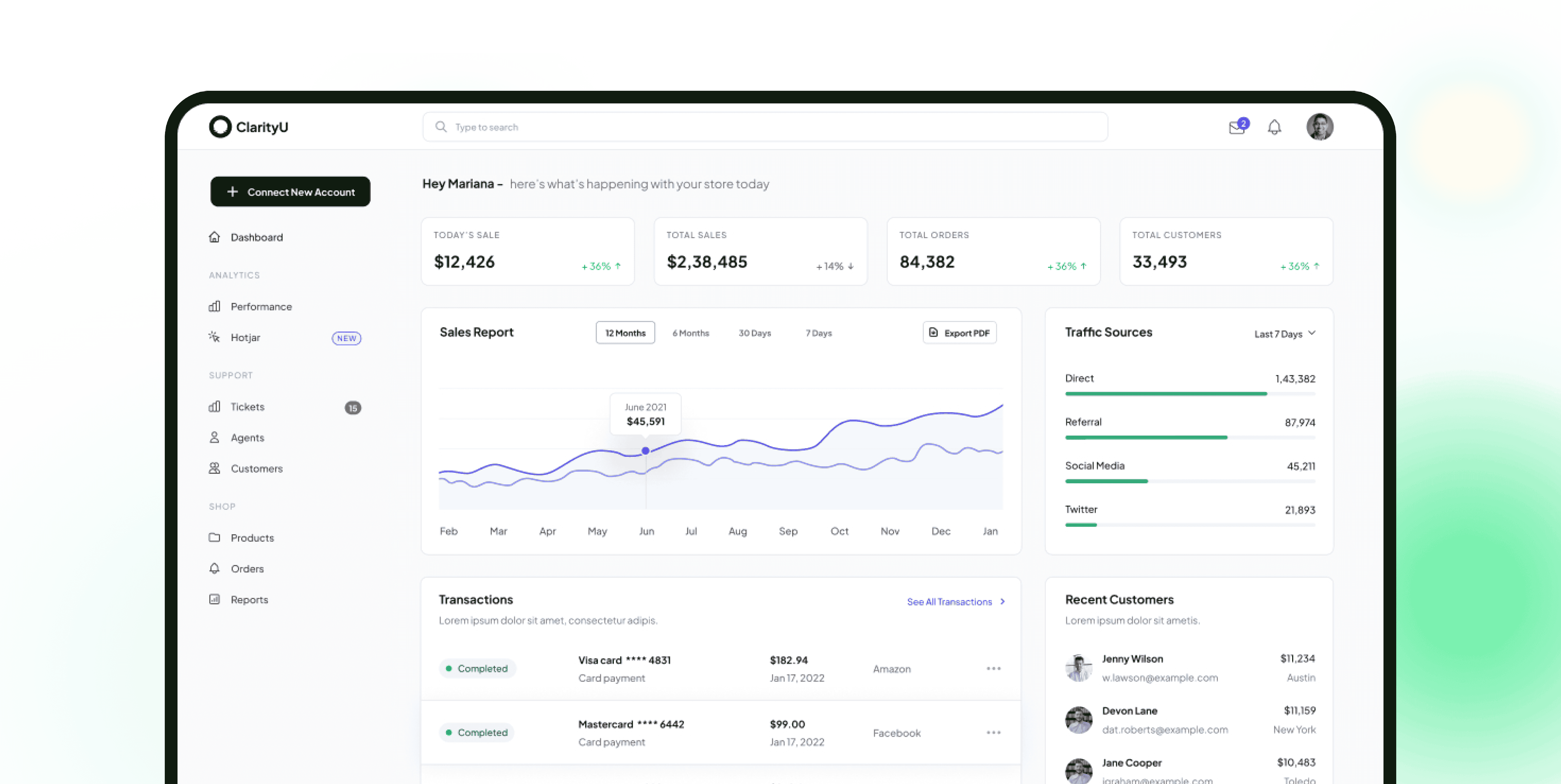Screen dimensions: 1561x784
Task: Select the 12 Months tab
Action: coord(625,333)
